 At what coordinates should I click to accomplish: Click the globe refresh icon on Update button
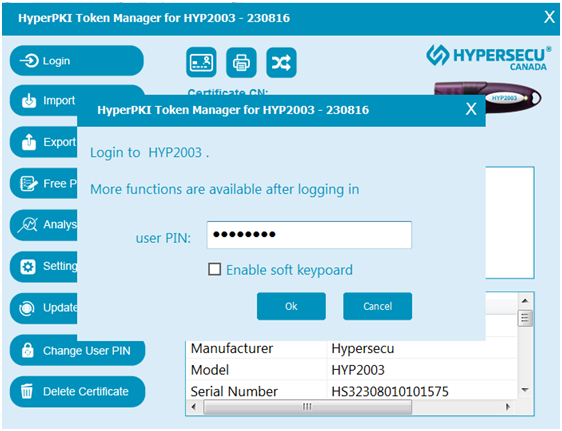pyautogui.click(x=27, y=308)
